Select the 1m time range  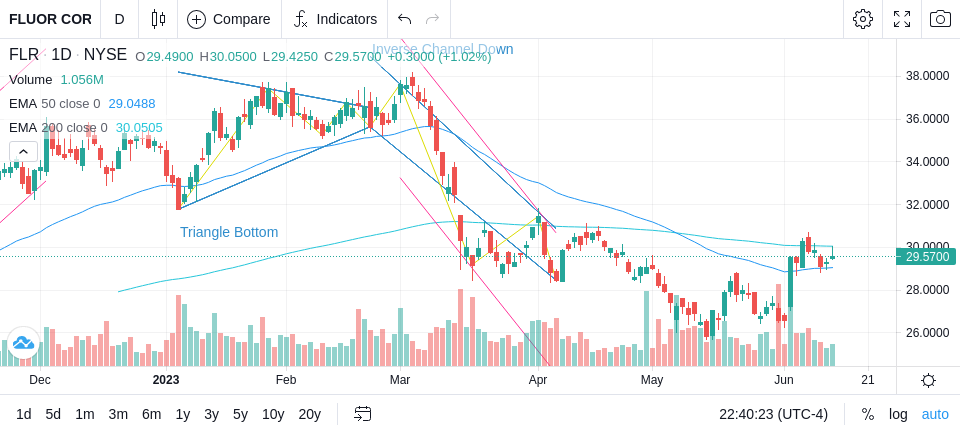click(84, 414)
